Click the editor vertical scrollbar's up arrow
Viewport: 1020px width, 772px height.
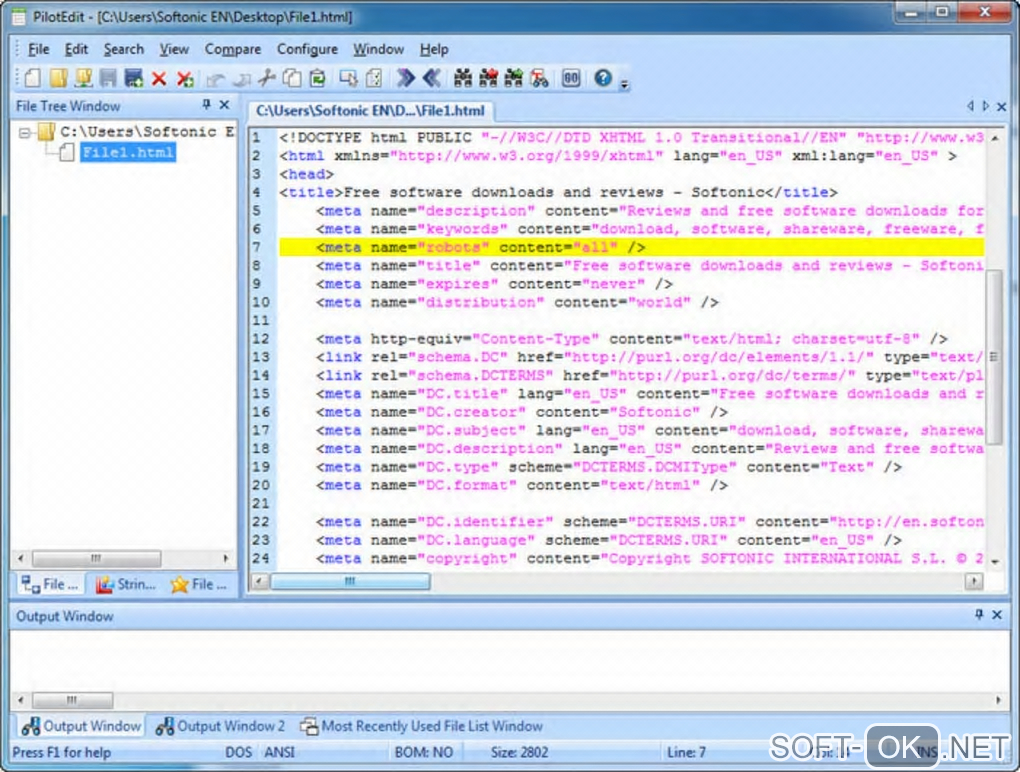pos(994,139)
